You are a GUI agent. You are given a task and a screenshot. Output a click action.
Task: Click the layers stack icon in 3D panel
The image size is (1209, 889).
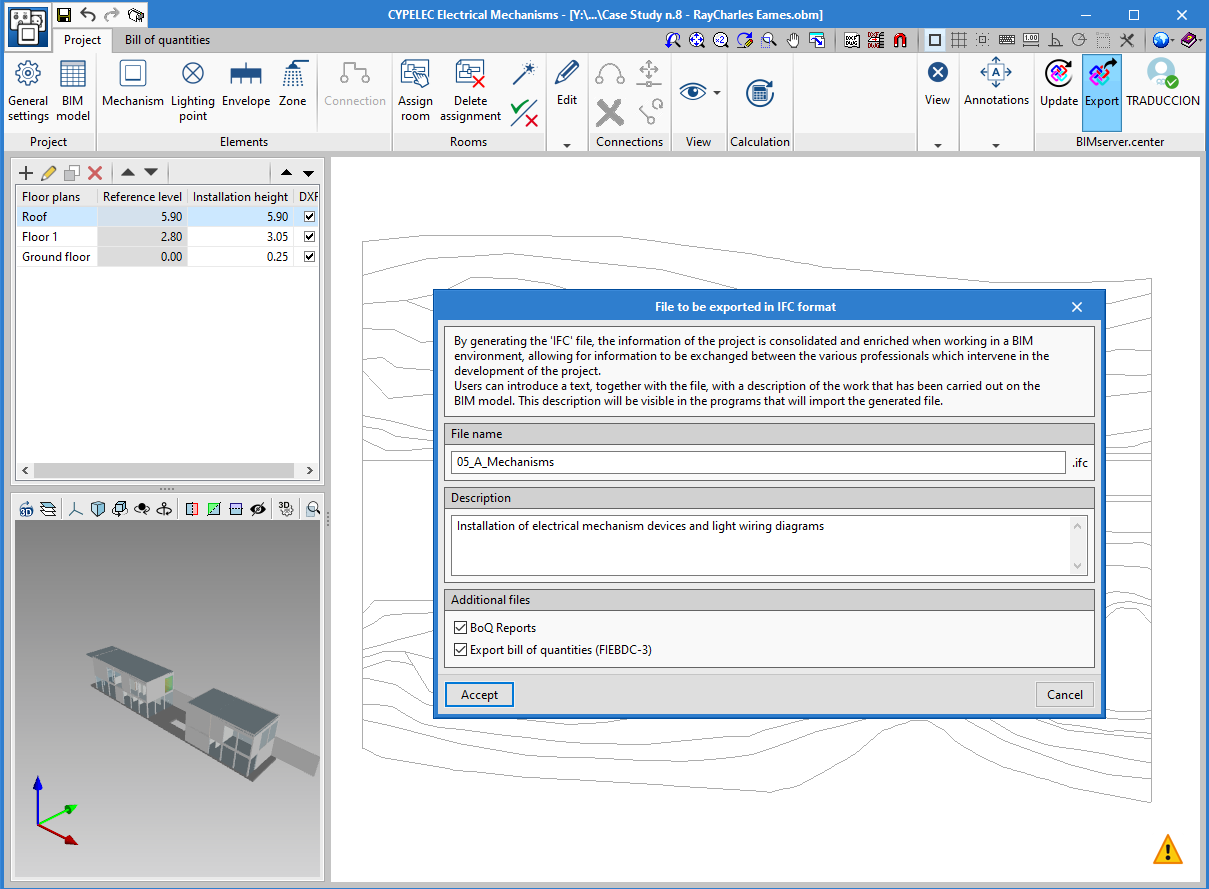point(48,509)
